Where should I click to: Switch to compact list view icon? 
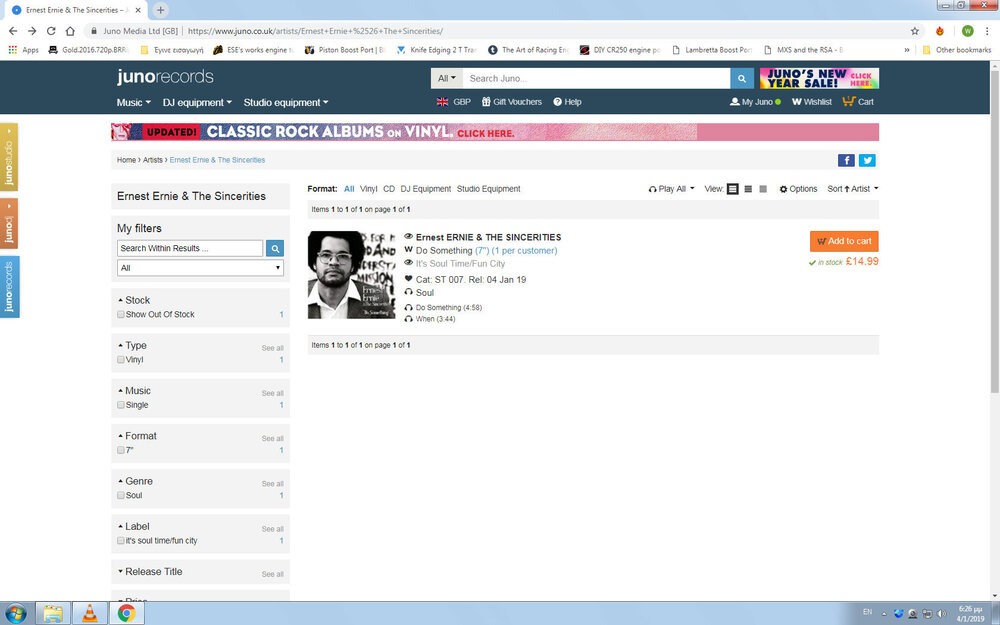click(x=748, y=189)
